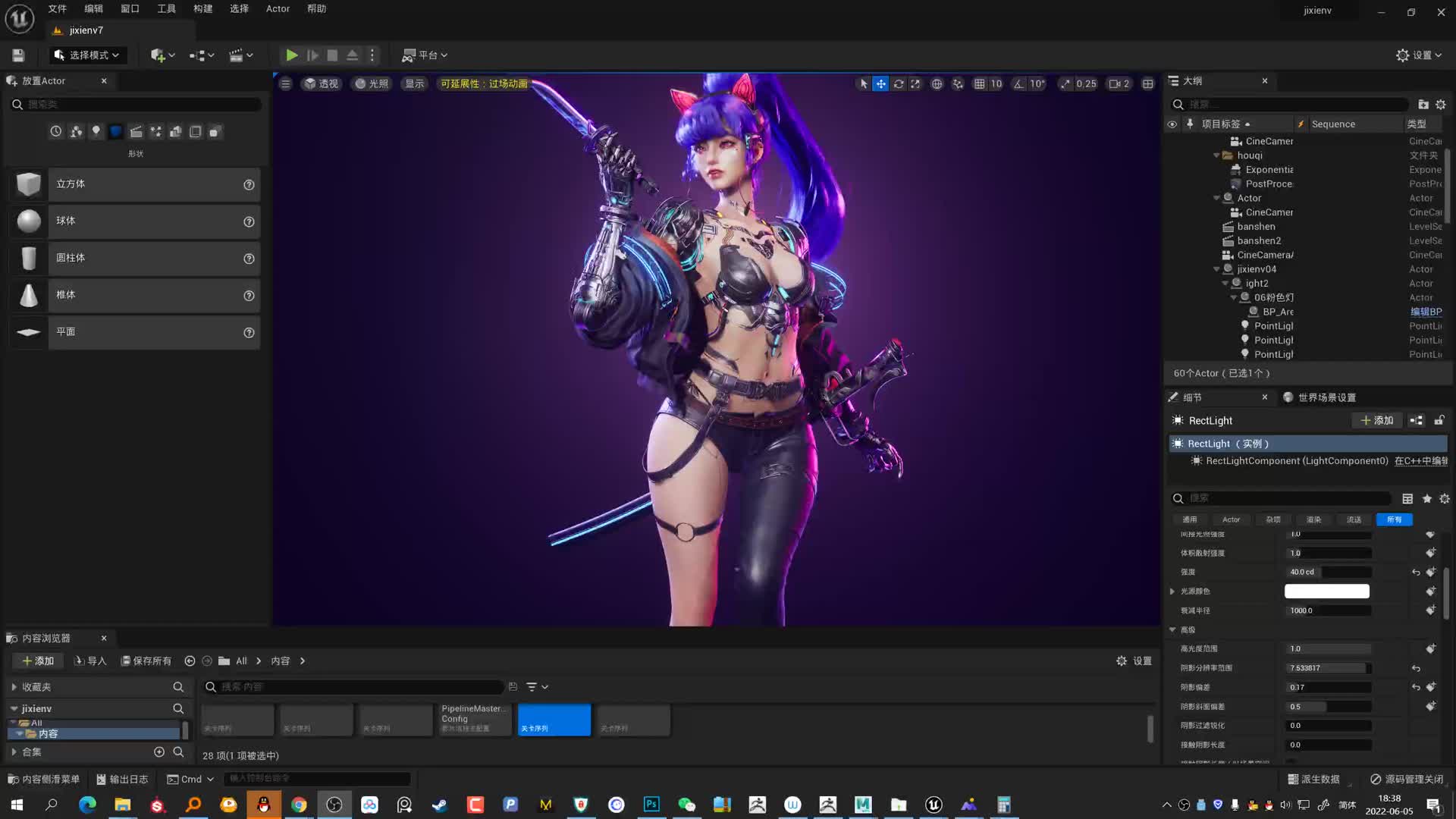Click the 添加 component button in Details
Image resolution: width=1456 pixels, height=819 pixels.
[1377, 421]
